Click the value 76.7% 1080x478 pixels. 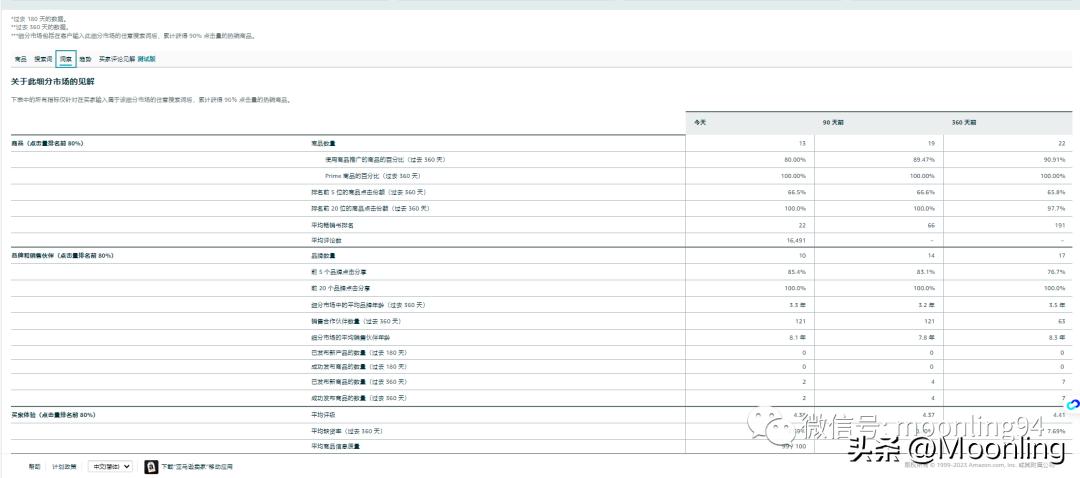click(1058, 272)
